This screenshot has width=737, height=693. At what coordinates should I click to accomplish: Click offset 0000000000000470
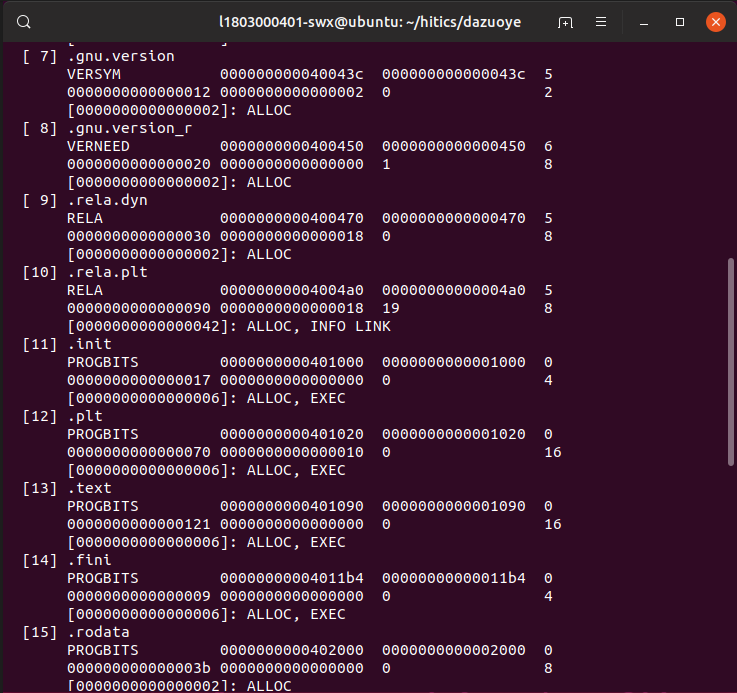coord(454,218)
